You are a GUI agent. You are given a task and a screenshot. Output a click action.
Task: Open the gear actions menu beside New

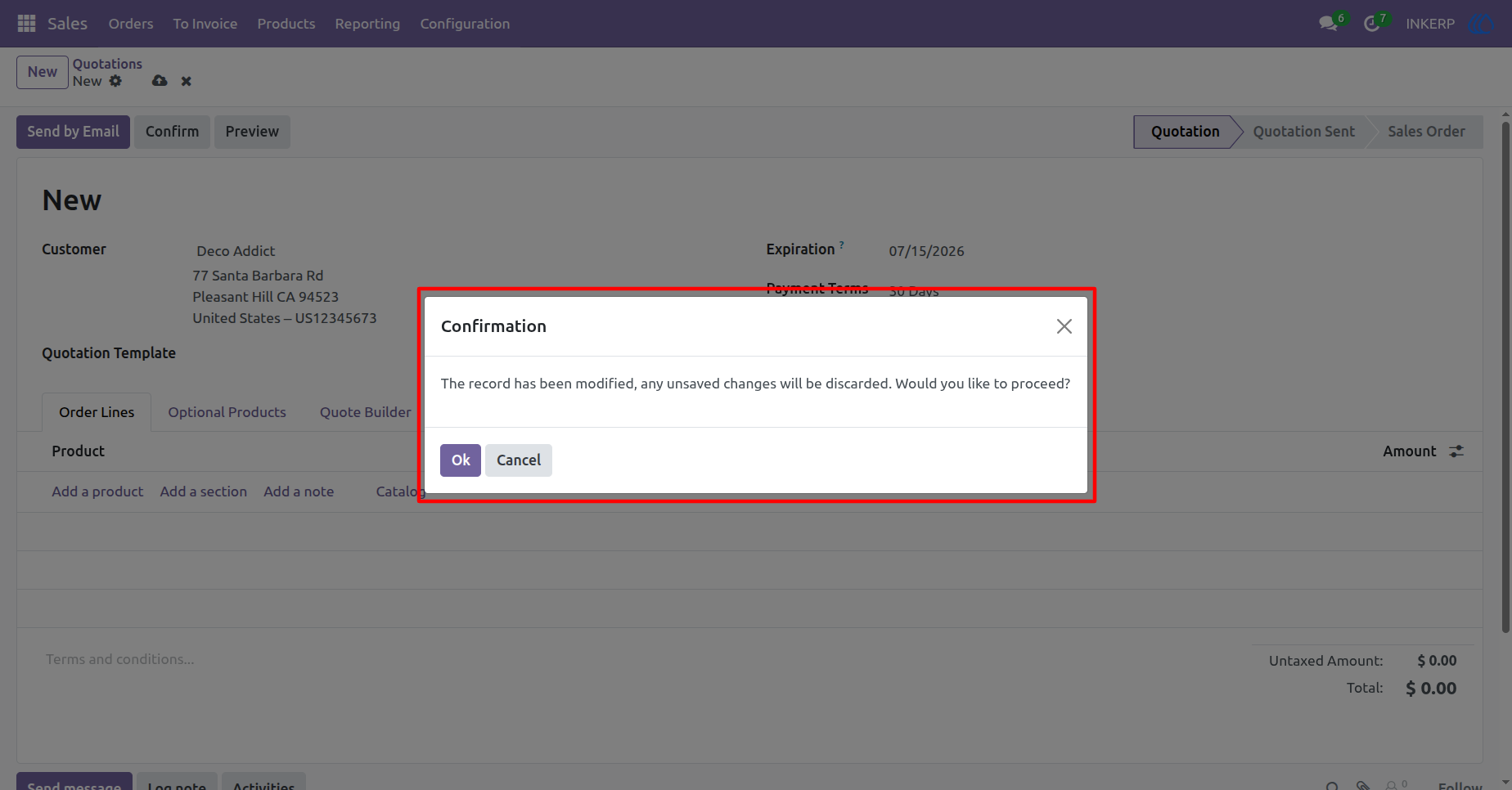(115, 81)
